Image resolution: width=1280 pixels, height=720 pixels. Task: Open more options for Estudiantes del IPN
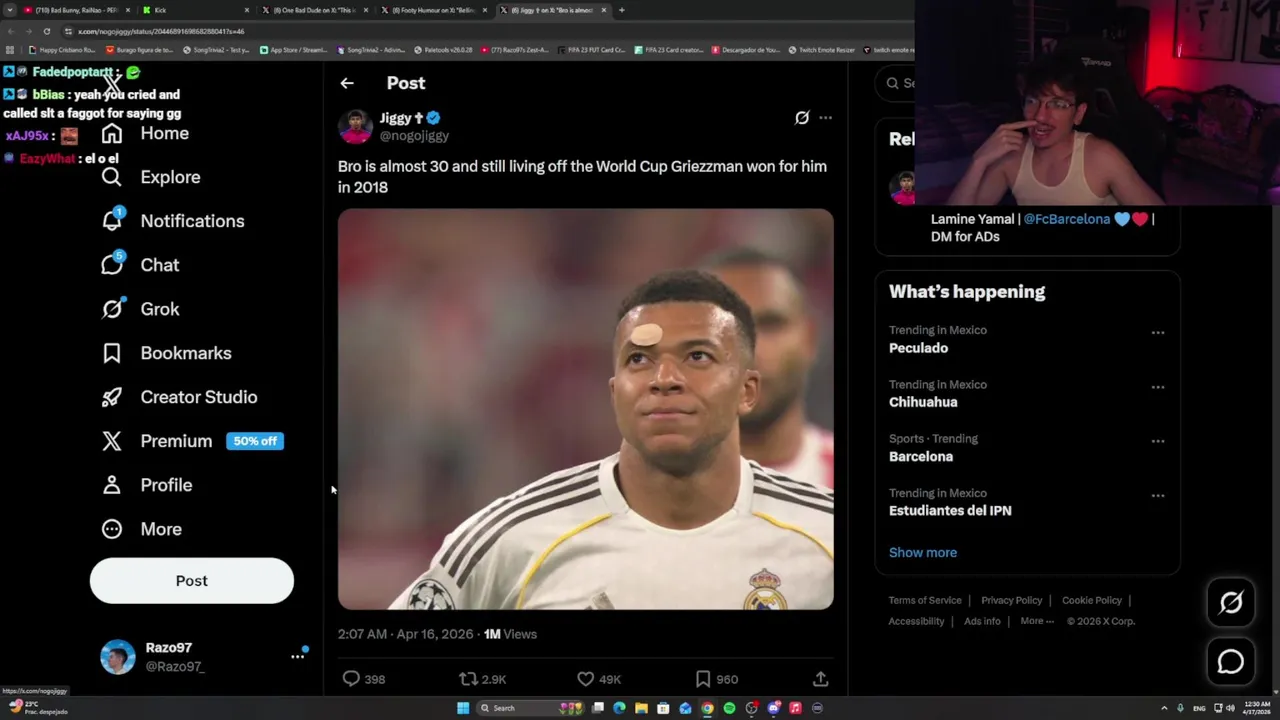pyautogui.click(x=1158, y=495)
